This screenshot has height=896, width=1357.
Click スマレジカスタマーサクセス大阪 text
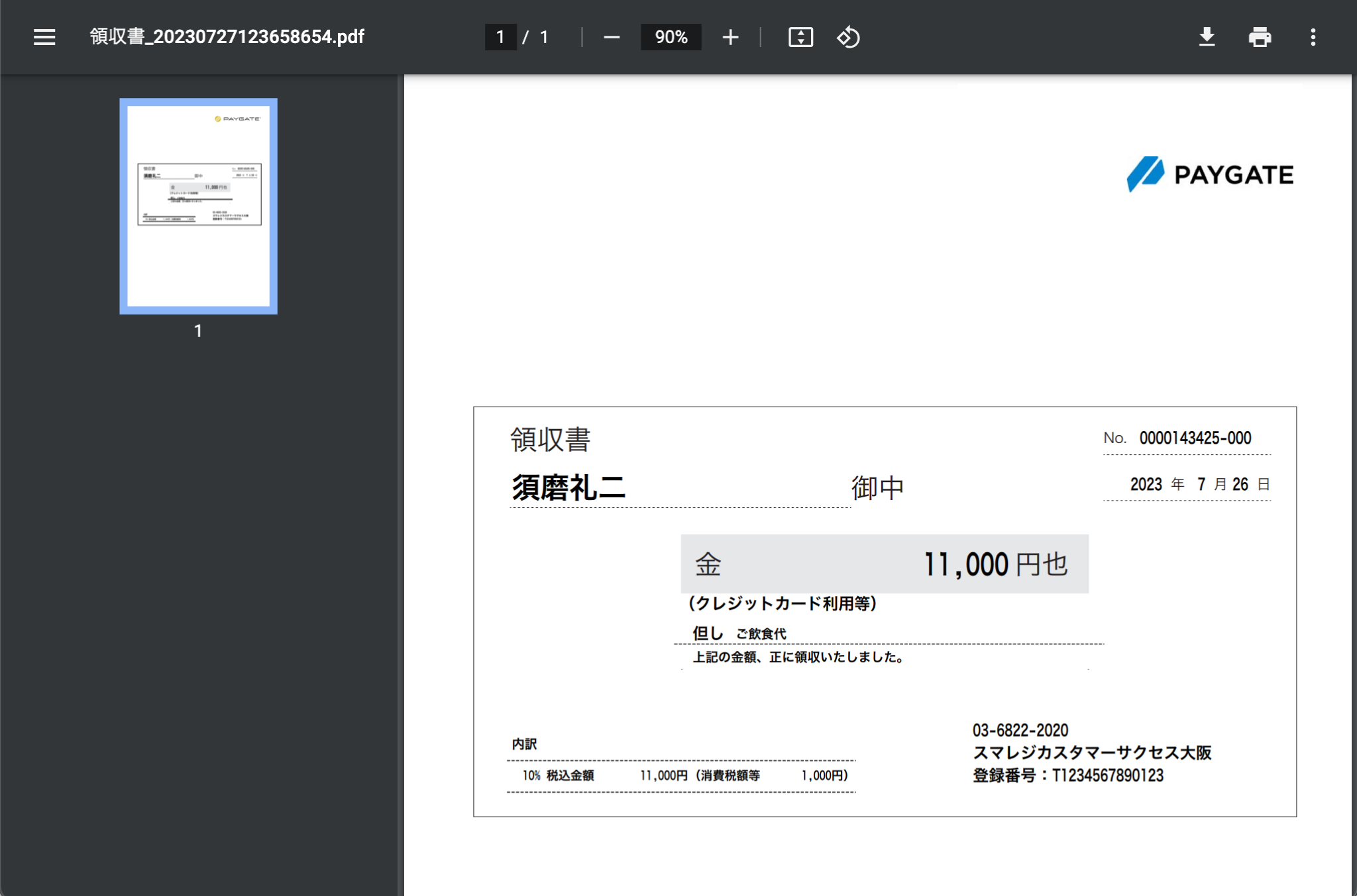pyautogui.click(x=1092, y=752)
